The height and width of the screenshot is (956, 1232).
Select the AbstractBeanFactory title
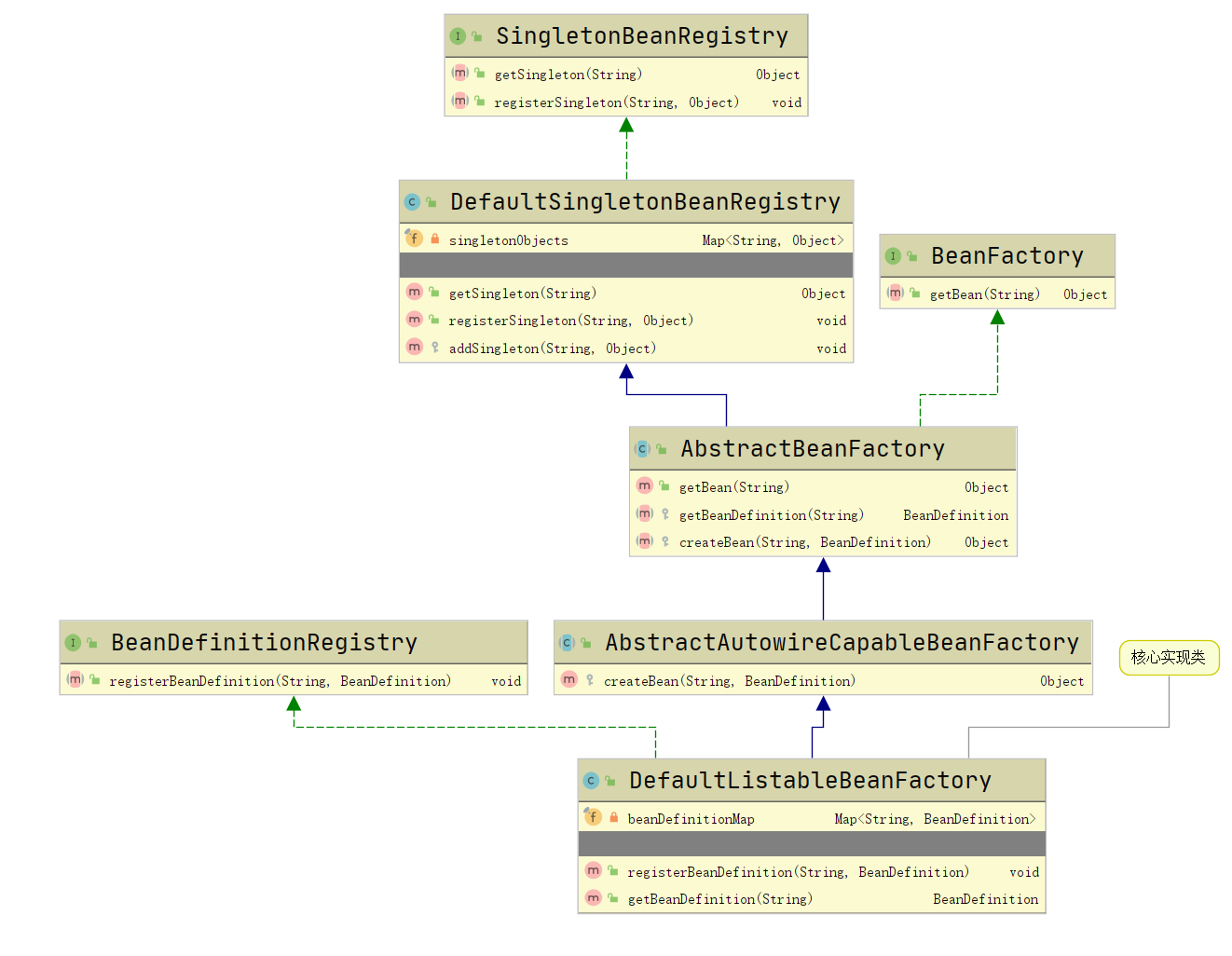(x=813, y=449)
